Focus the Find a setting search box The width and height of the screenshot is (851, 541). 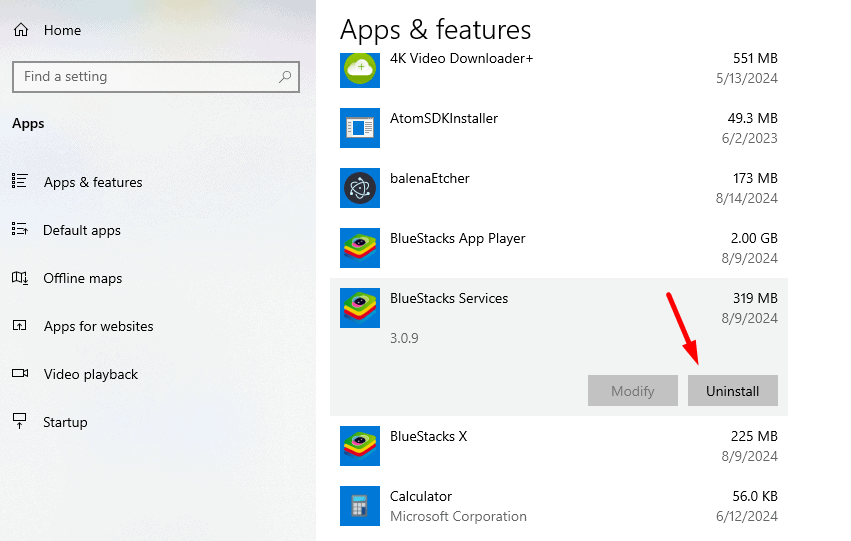click(x=156, y=77)
